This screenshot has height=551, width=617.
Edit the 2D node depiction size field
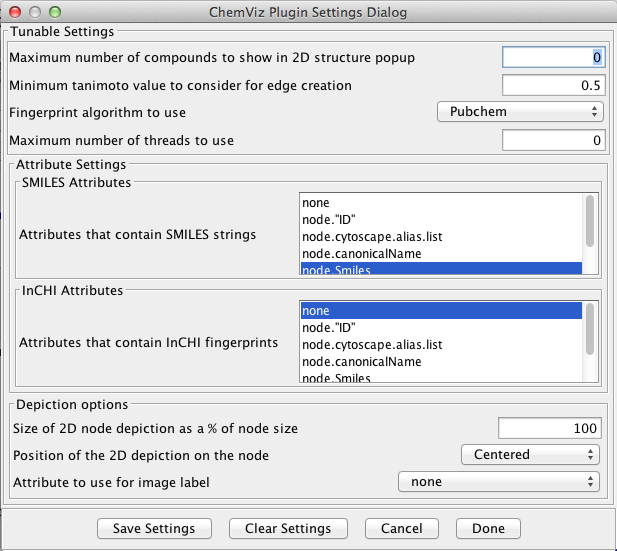(549, 429)
